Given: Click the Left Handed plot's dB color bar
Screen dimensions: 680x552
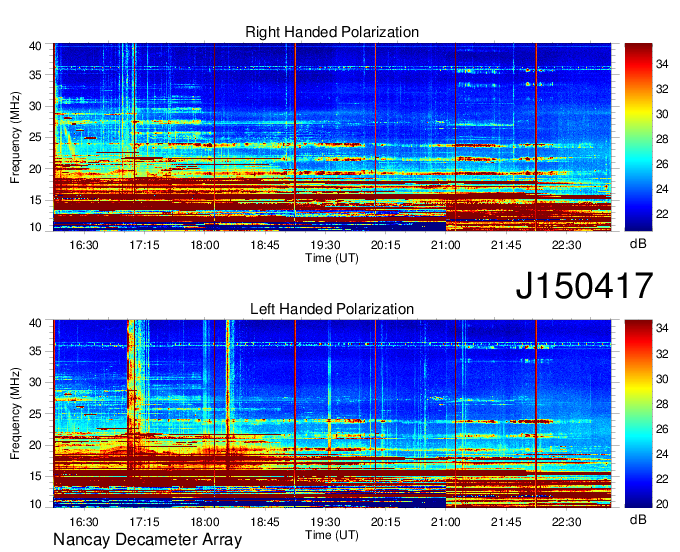Looking at the screenshot, I should click(638, 414).
